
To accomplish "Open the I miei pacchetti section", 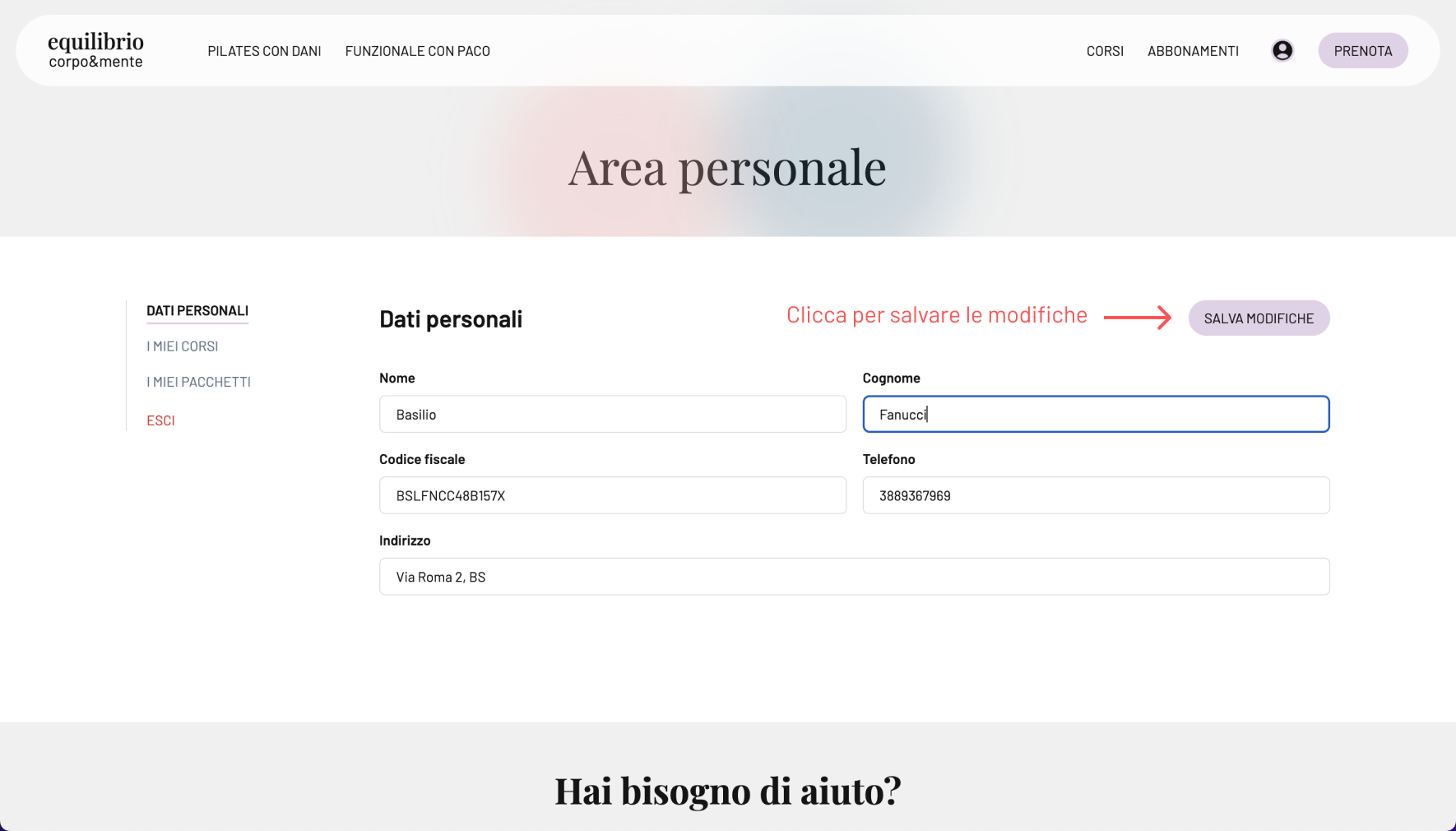I will coord(198,382).
